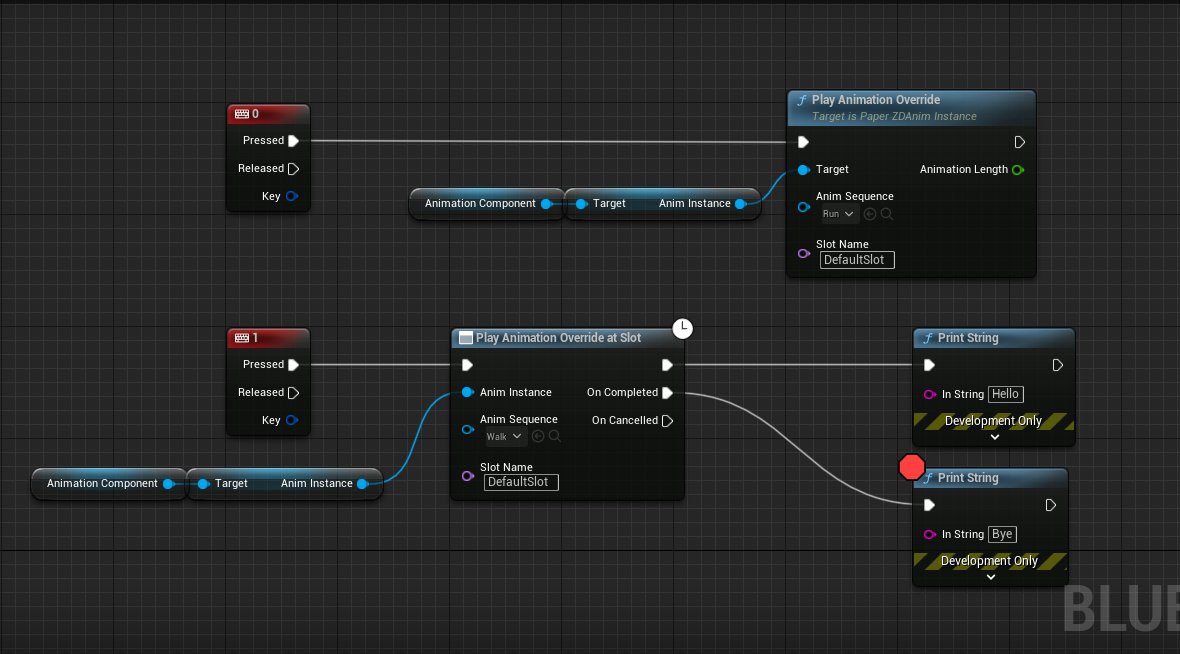
Task: Click the Target to Anim Instance conversion node
Action: point(662,203)
